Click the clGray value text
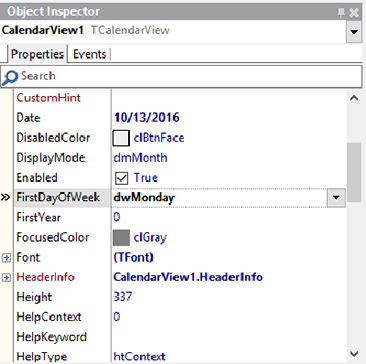The image size is (366, 364). click(150, 238)
